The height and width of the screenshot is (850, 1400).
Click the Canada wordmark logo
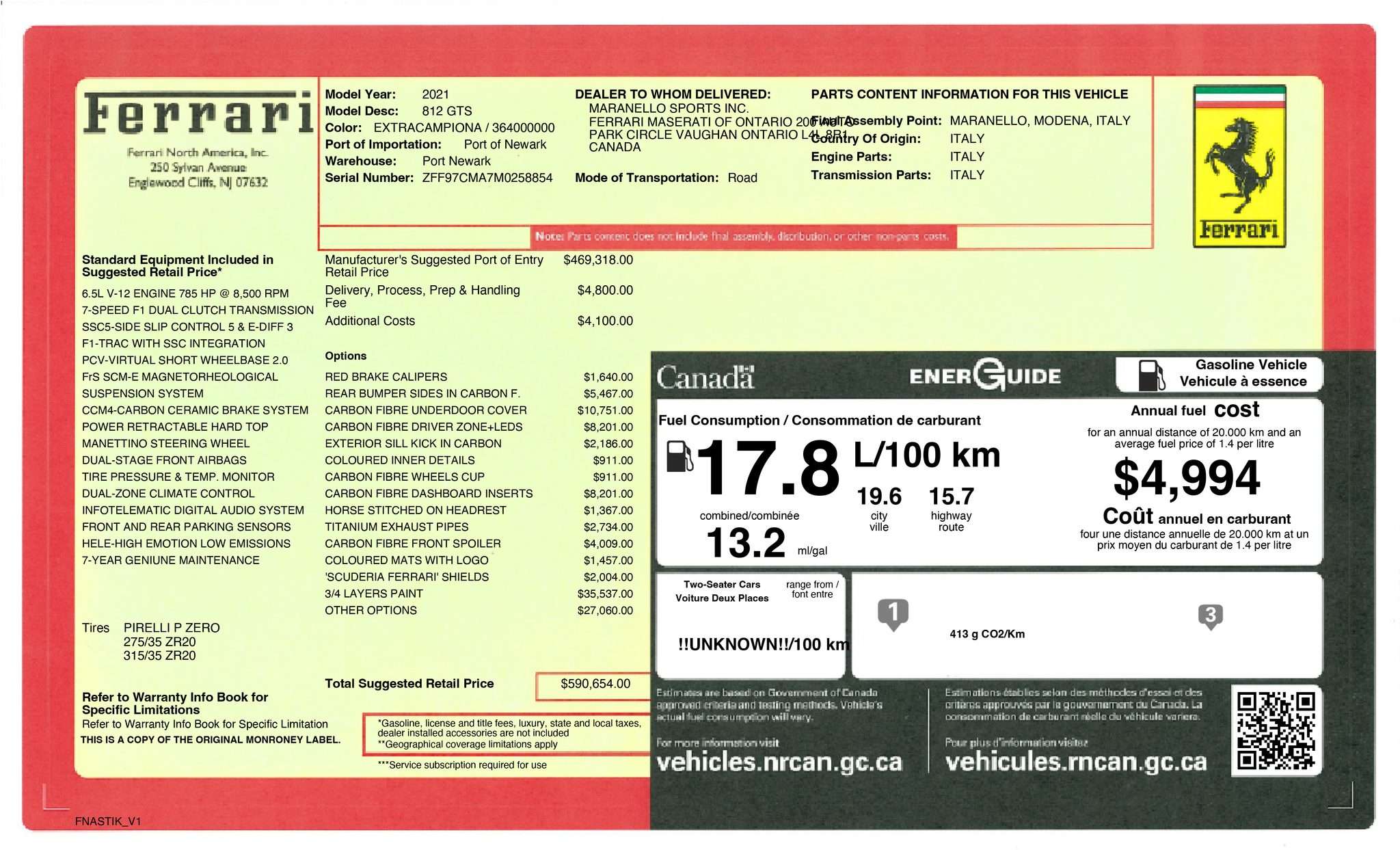(705, 377)
